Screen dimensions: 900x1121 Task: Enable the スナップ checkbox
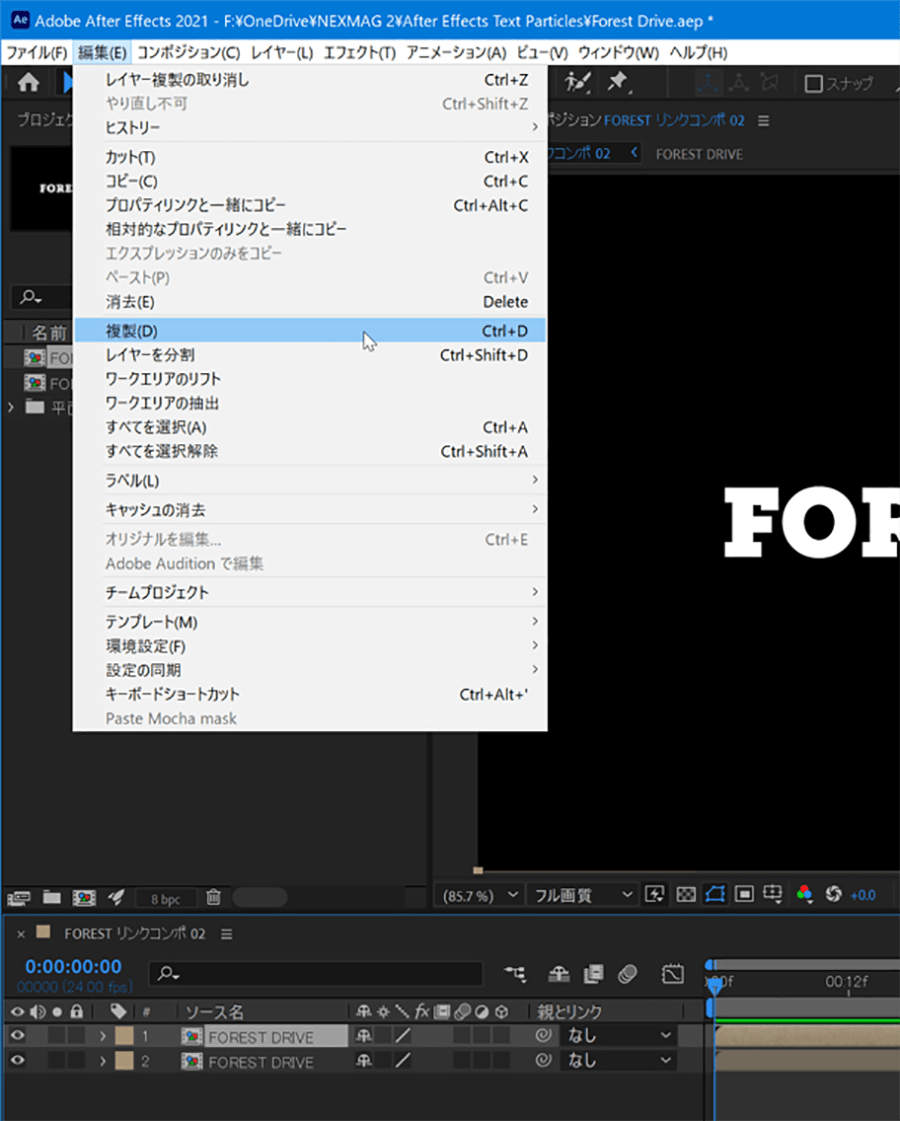(814, 84)
